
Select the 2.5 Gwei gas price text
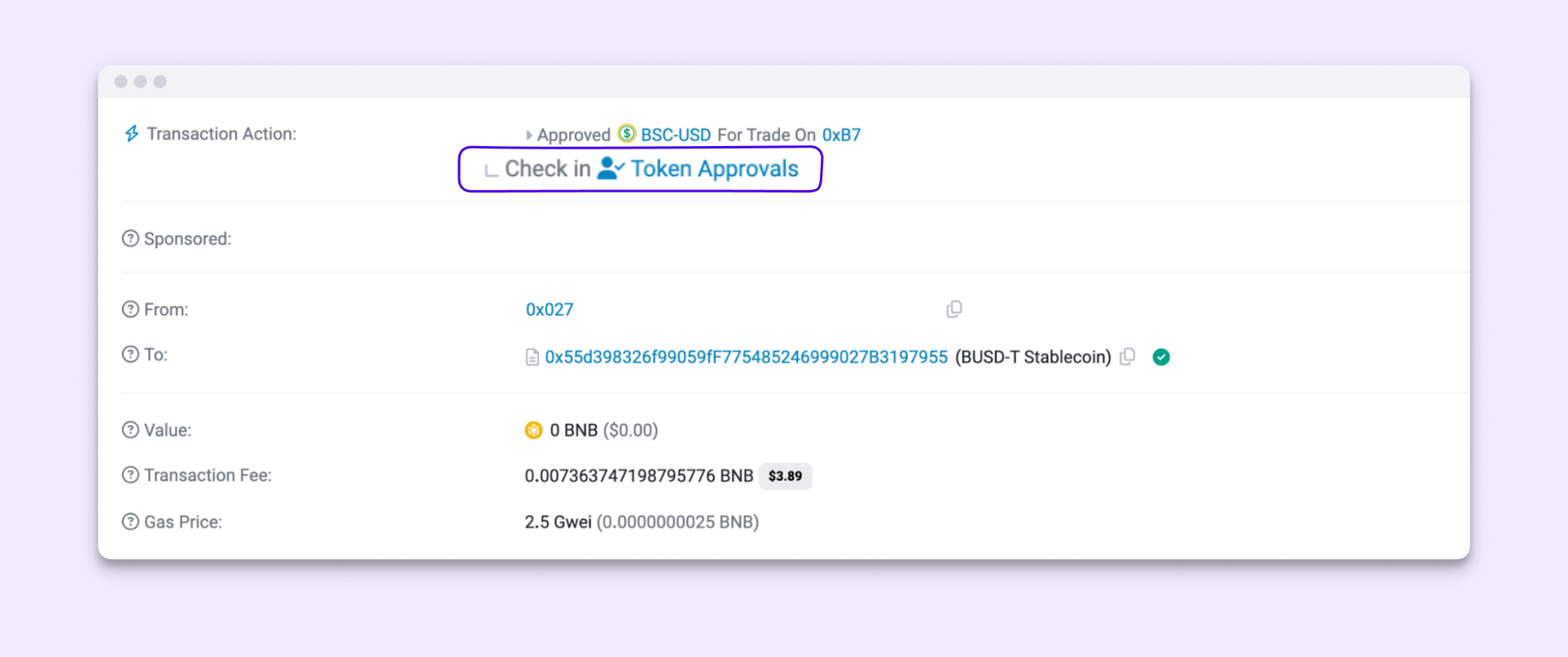click(x=558, y=522)
